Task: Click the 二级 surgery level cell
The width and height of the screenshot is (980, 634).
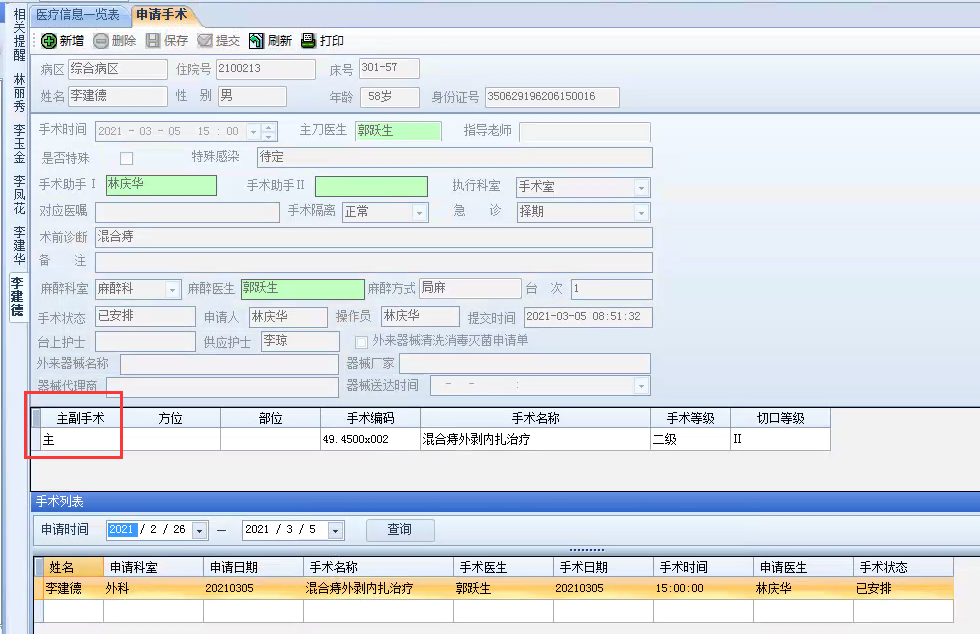Action: [x=691, y=440]
